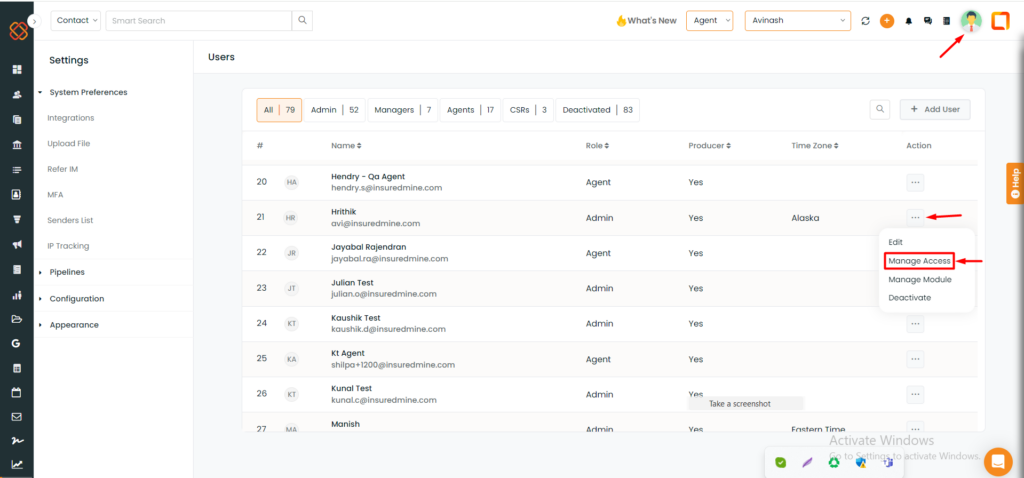Switch to the Deactivated 83 filter tab
Viewport: 1024px width, 478px height.
click(598, 110)
